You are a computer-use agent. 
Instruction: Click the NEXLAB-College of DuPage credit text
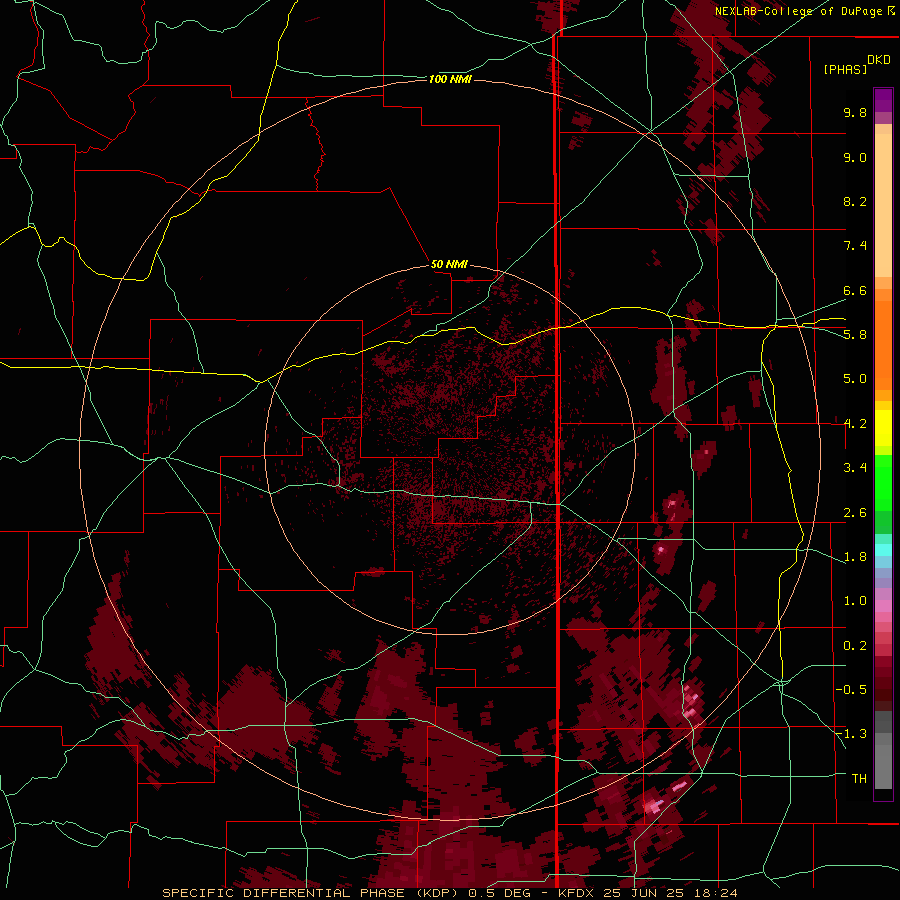pyautogui.click(x=805, y=11)
